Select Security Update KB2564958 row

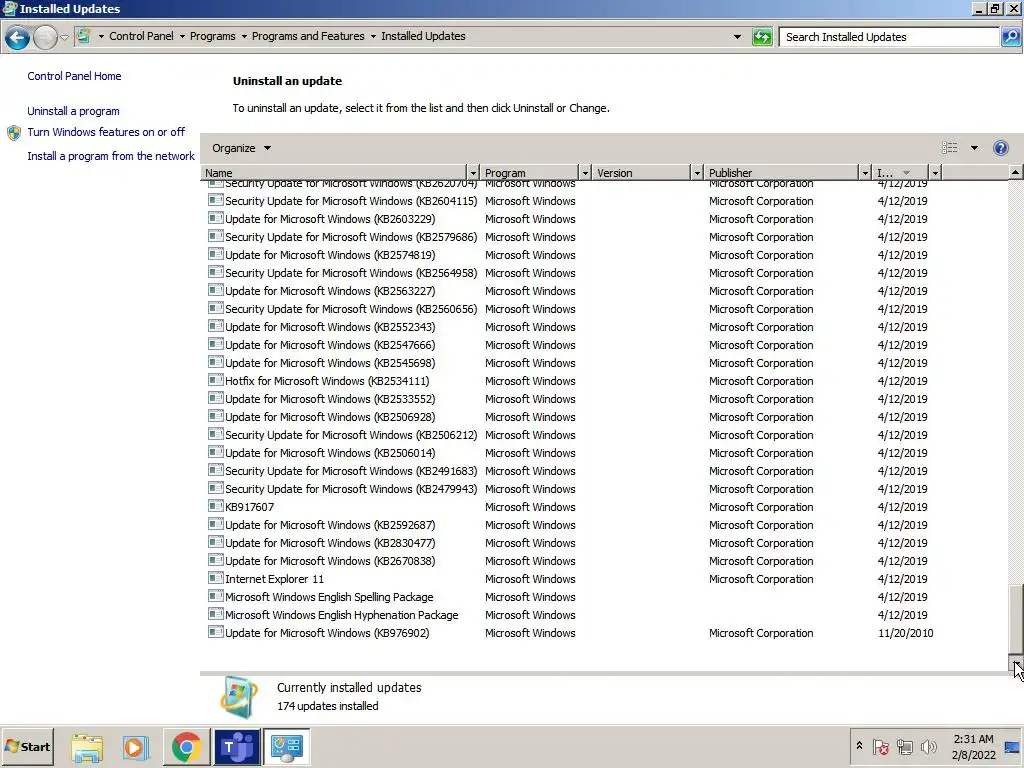[x=573, y=272]
